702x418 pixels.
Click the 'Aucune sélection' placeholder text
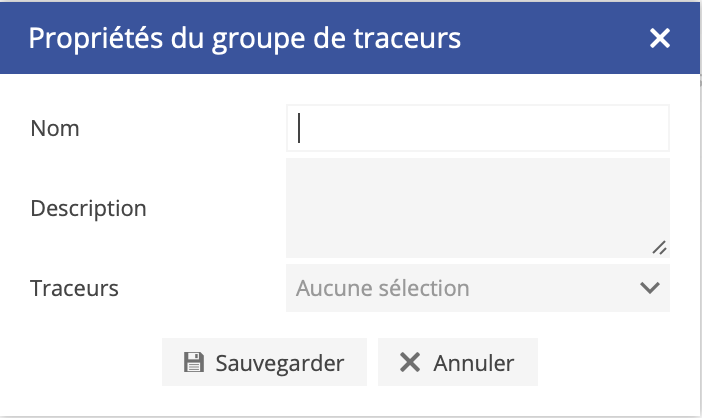point(382,288)
